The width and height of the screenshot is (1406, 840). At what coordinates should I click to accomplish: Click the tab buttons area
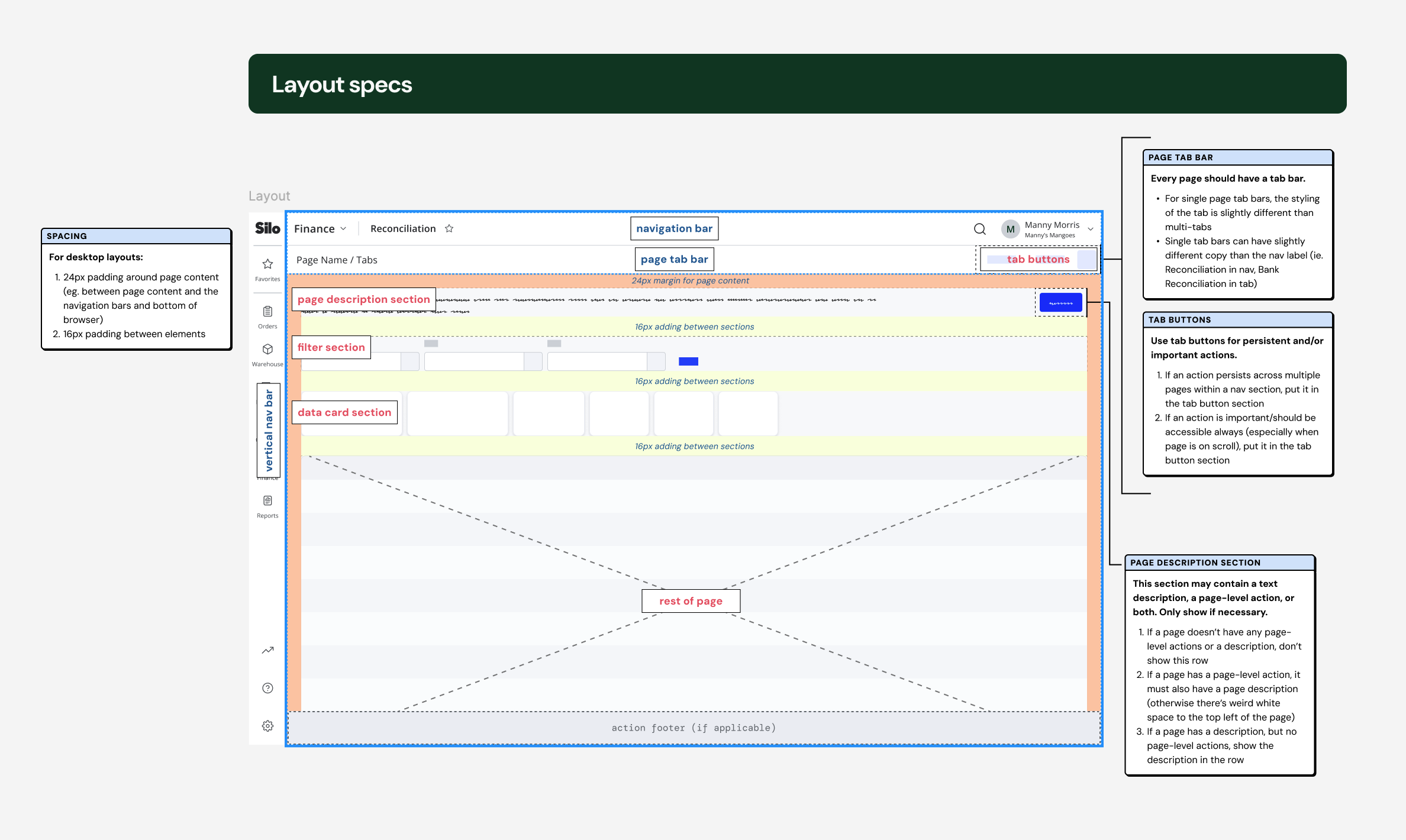[1038, 260]
